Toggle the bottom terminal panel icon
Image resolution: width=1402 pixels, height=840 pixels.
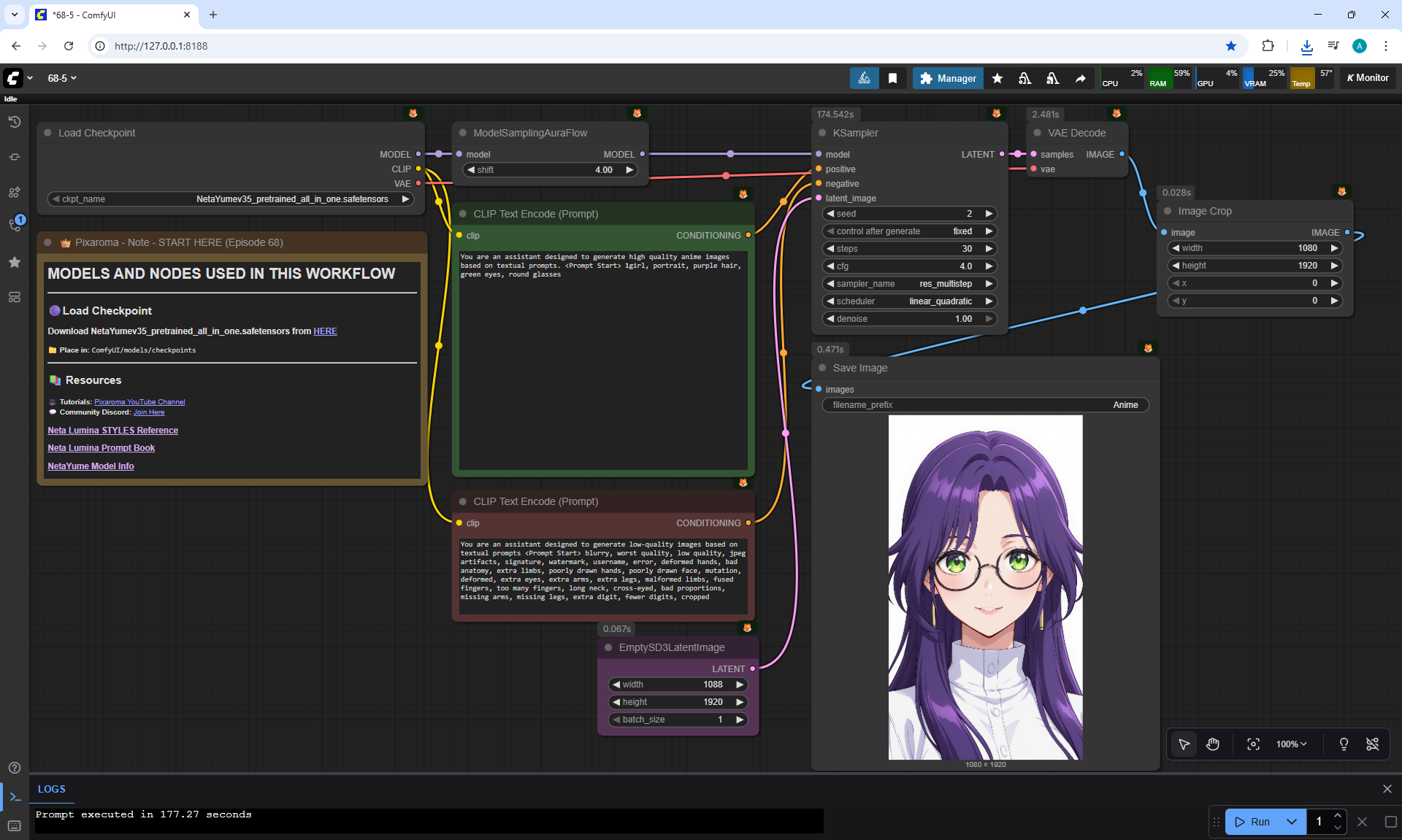pyautogui.click(x=15, y=797)
